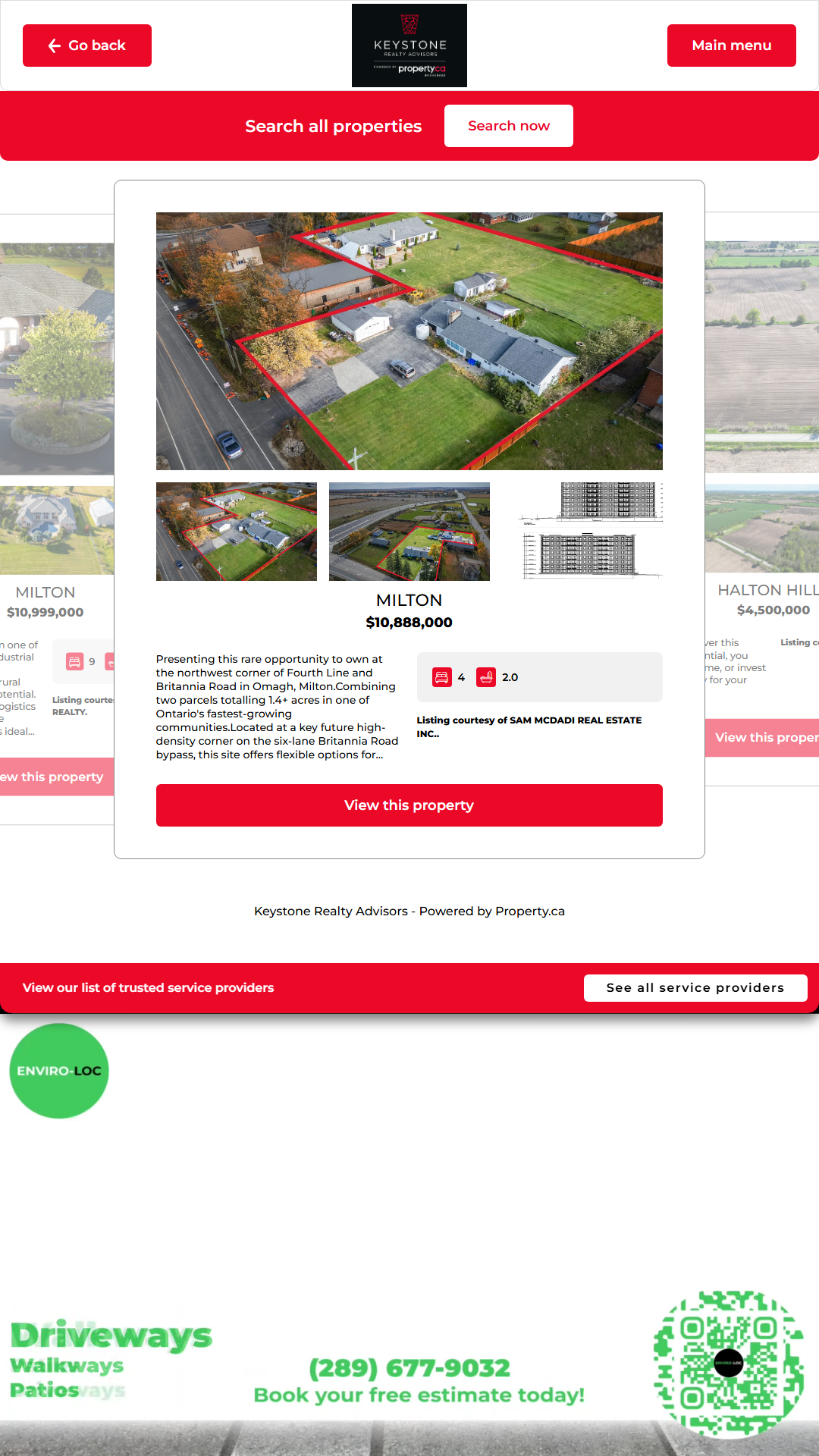This screenshot has height=1456, width=819.
Task: Click View this property for $10,888,000 Milton
Action: pyautogui.click(x=409, y=805)
